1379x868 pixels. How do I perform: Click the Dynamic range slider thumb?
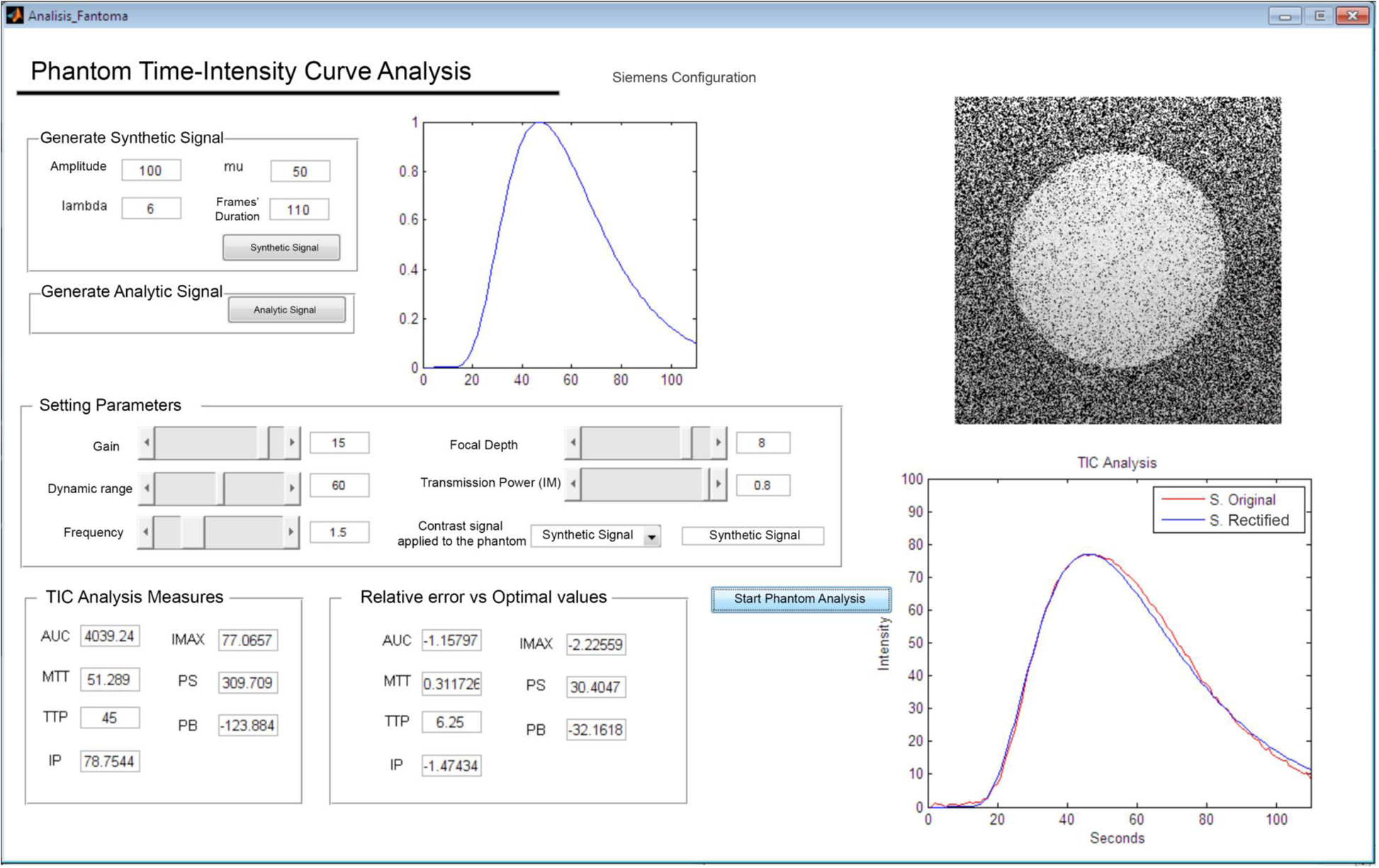tap(220, 488)
